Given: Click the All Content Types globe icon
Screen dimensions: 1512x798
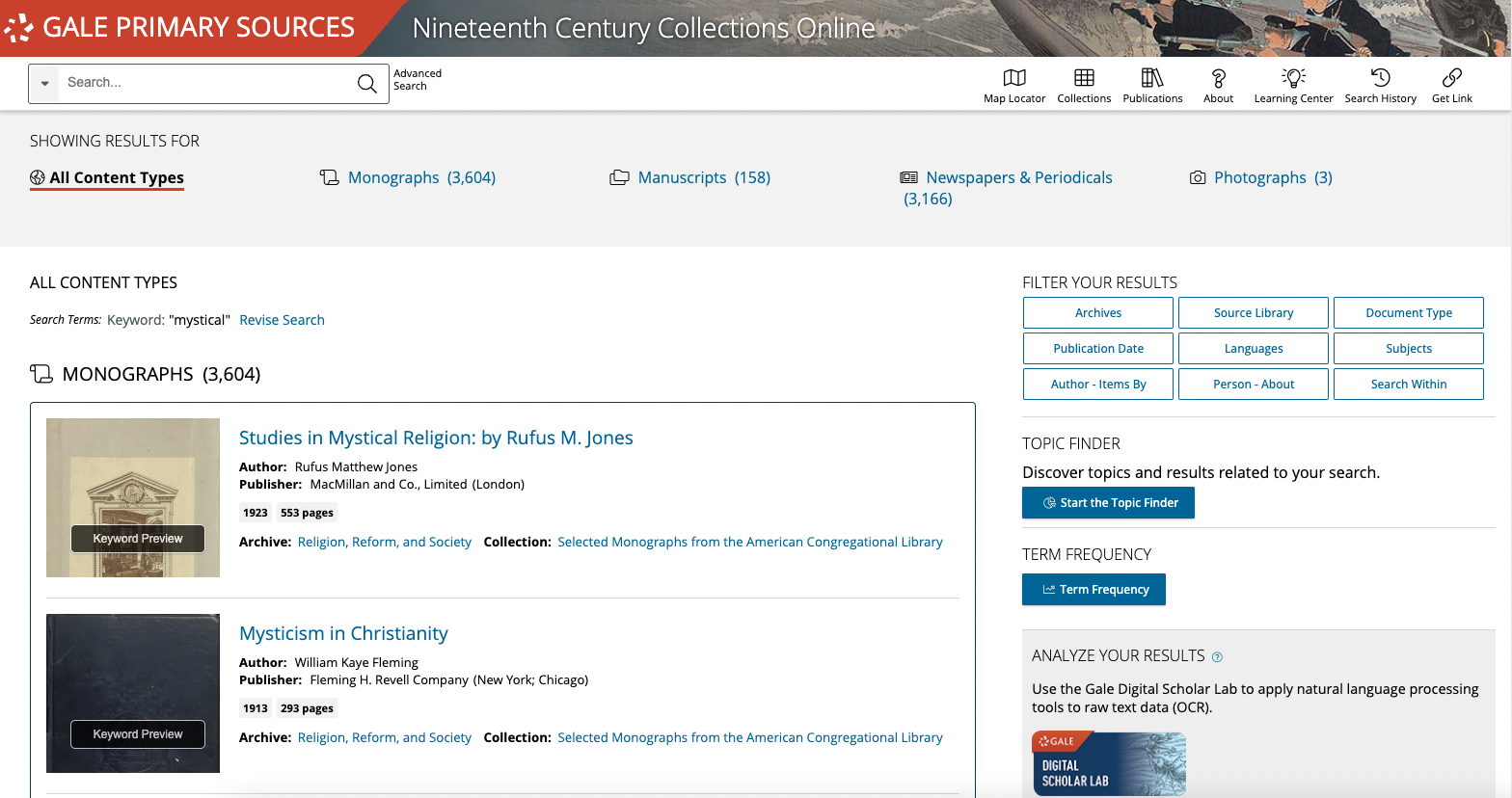Looking at the screenshot, I should [x=38, y=177].
